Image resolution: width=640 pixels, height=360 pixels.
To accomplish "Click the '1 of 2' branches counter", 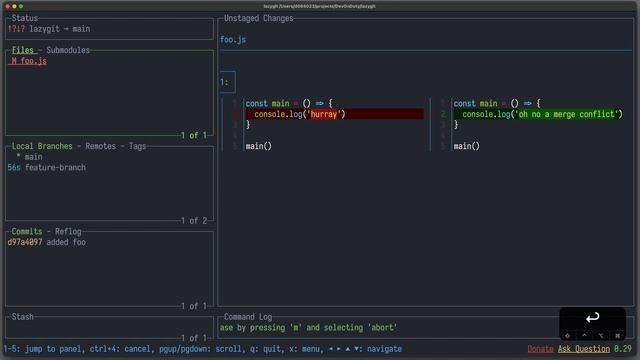I will pyautogui.click(x=194, y=221).
